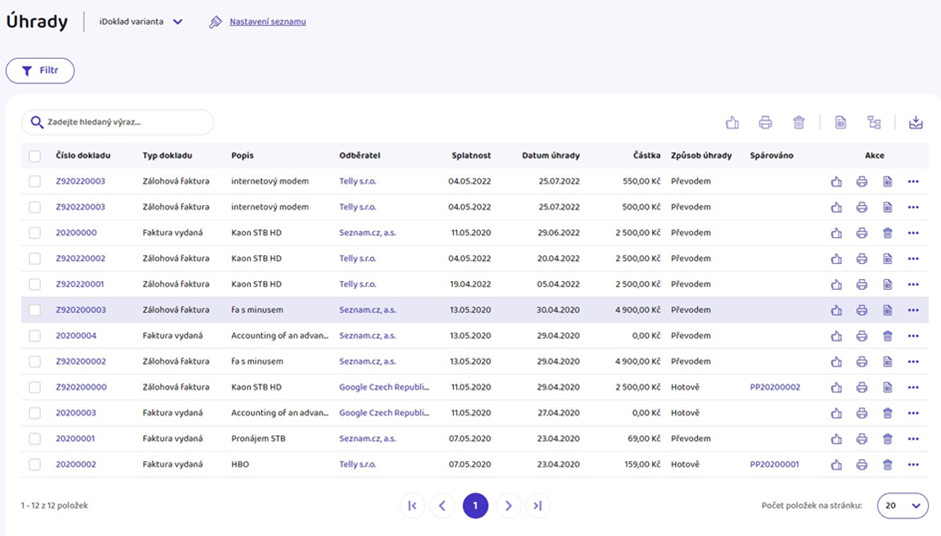Click document icon in row Z920200003
This screenshot has height=536, width=941.
tap(888, 310)
